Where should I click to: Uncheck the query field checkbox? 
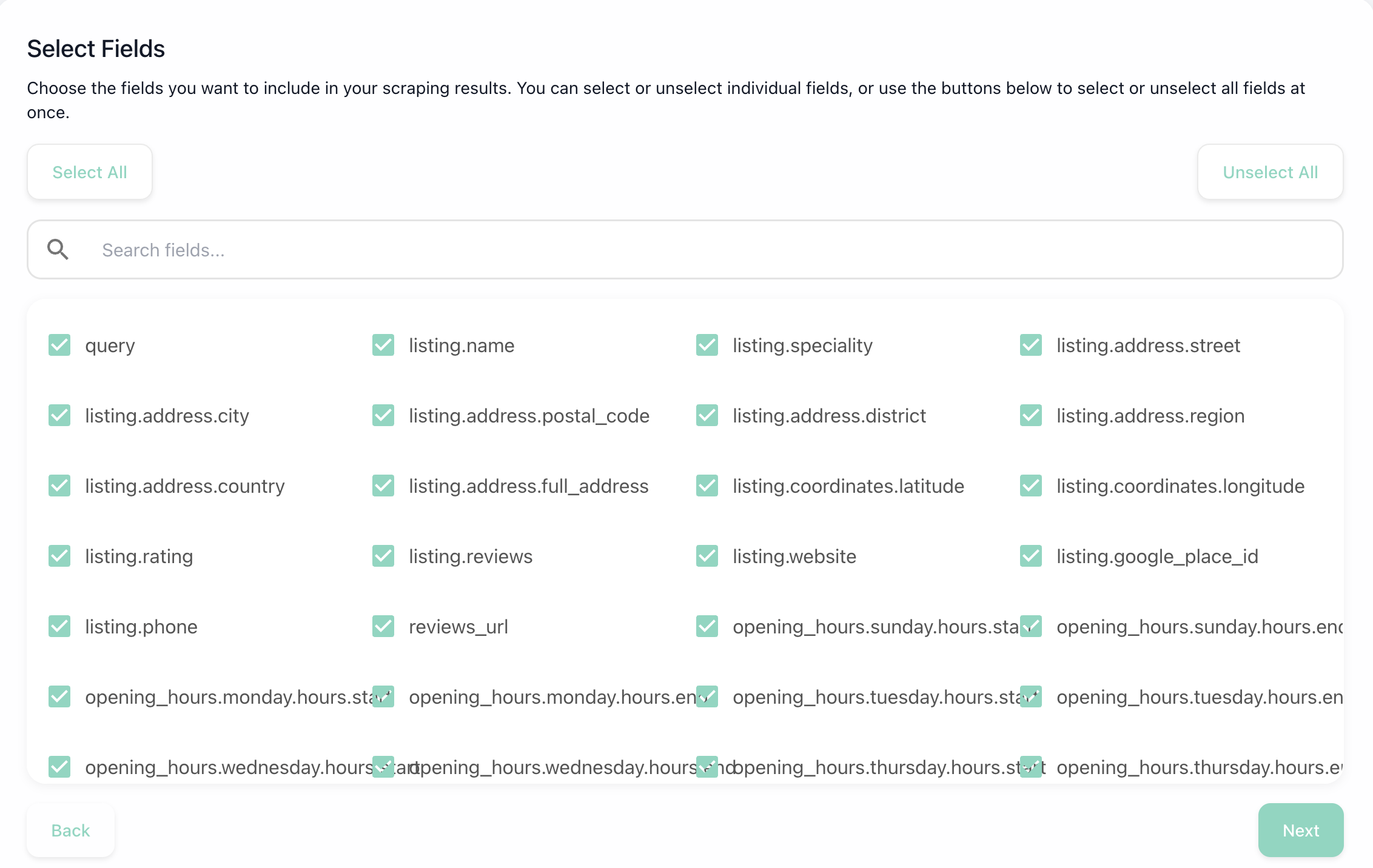[x=59, y=346]
